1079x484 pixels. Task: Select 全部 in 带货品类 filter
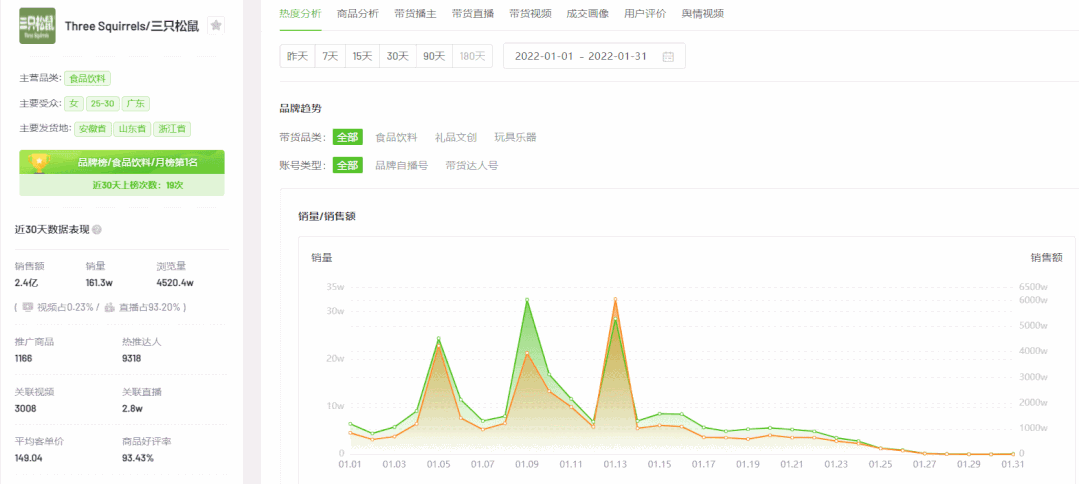click(348, 137)
